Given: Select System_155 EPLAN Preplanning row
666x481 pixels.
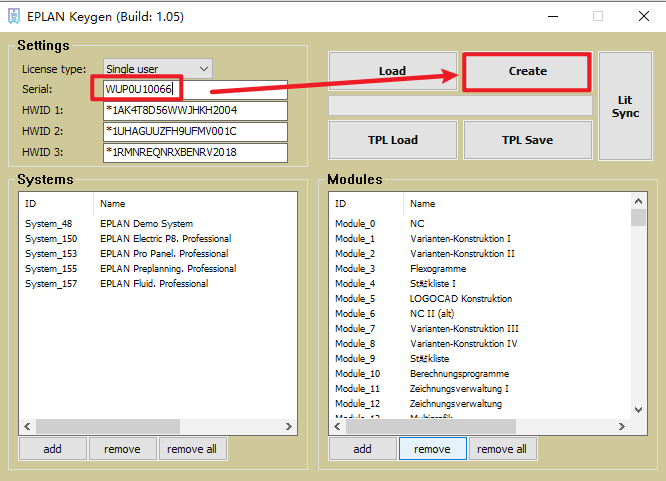Looking at the screenshot, I should 158,269.
